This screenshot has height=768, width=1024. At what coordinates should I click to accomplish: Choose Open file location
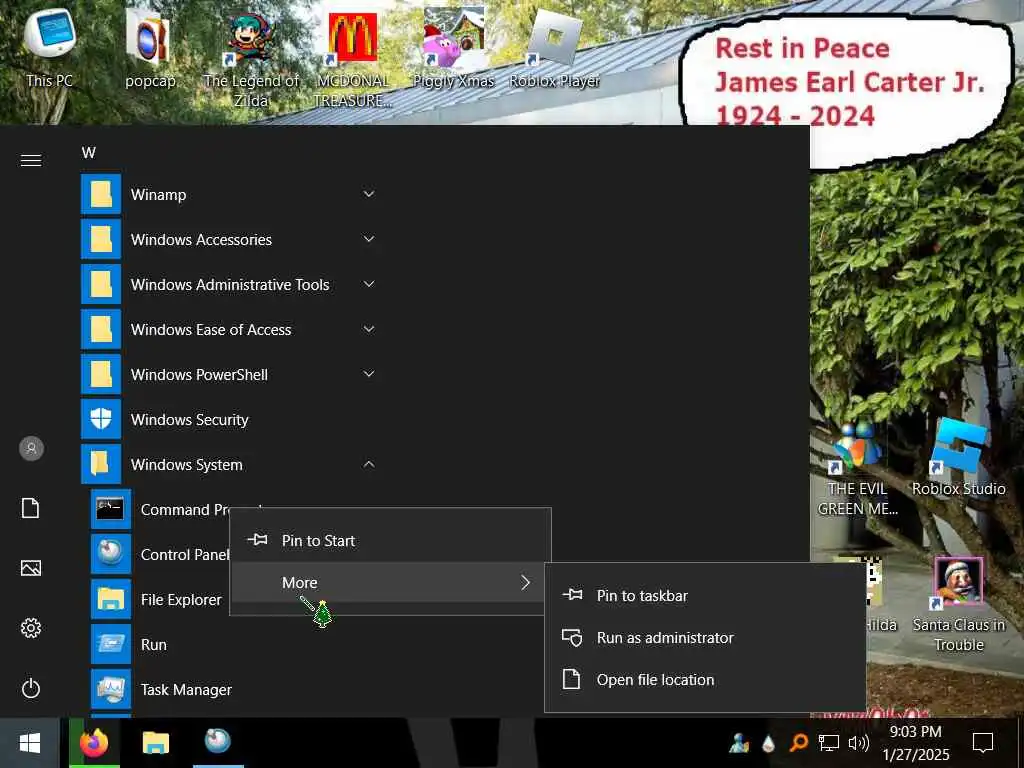[705, 679]
